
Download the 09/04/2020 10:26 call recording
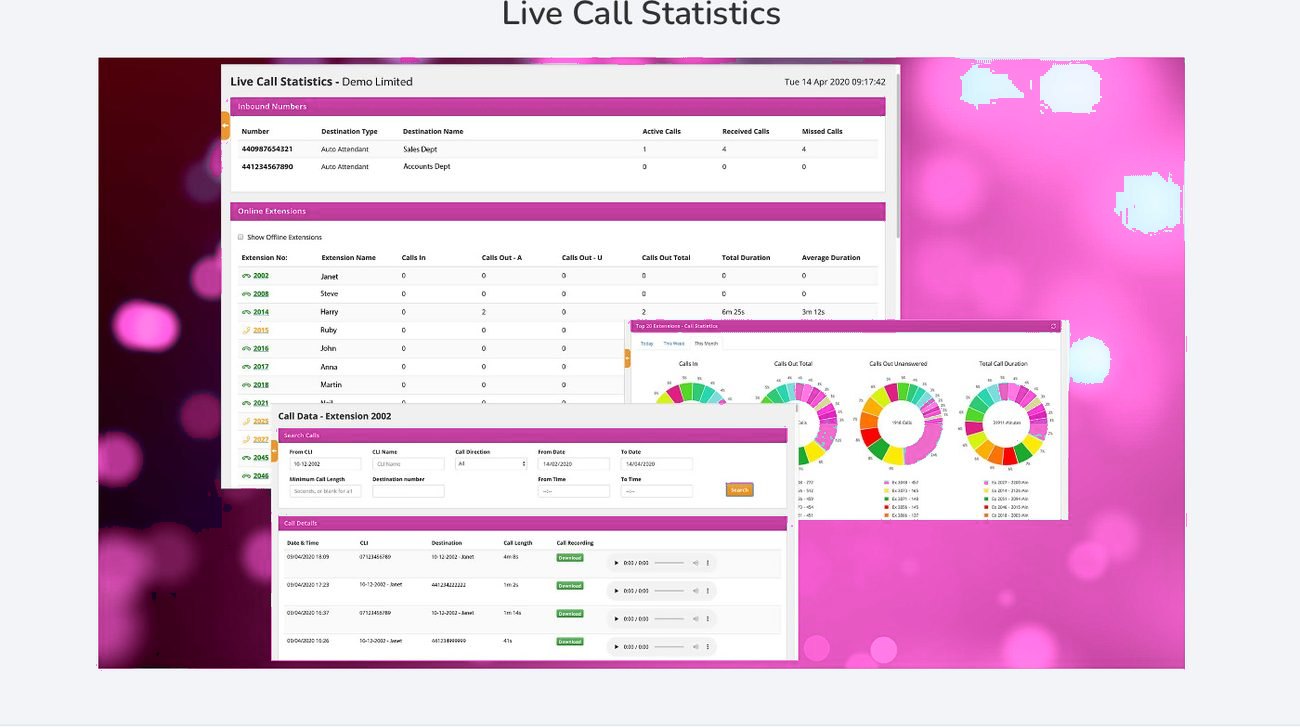[x=570, y=642]
